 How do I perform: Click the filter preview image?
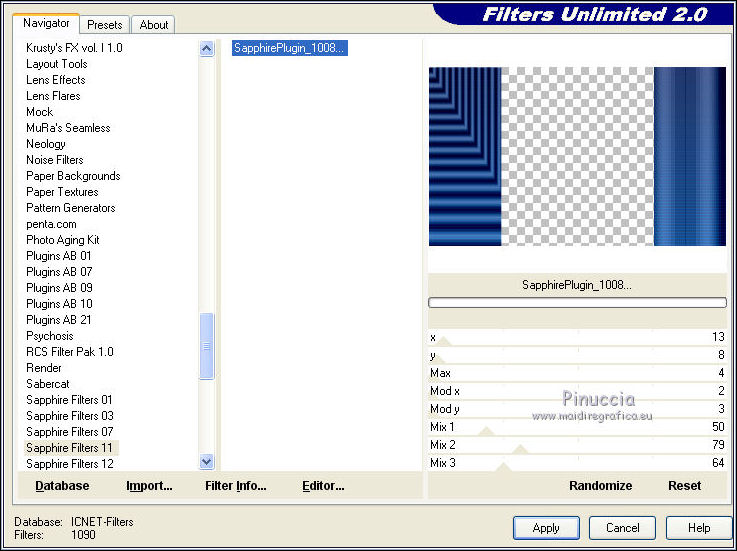tap(577, 156)
